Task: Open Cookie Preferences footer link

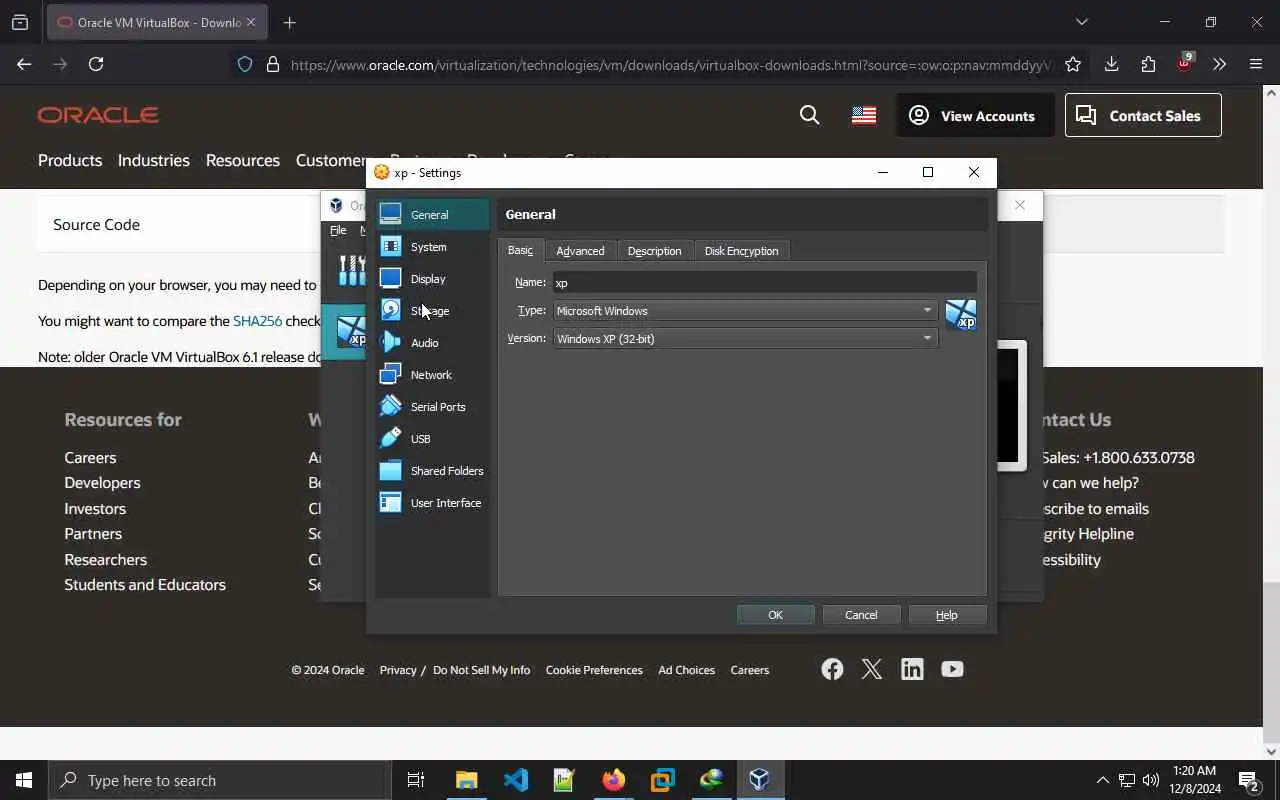Action: (x=594, y=670)
